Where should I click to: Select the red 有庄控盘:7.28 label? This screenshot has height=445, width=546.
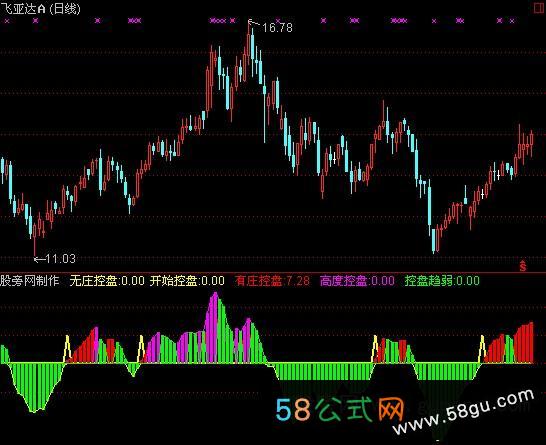272,281
